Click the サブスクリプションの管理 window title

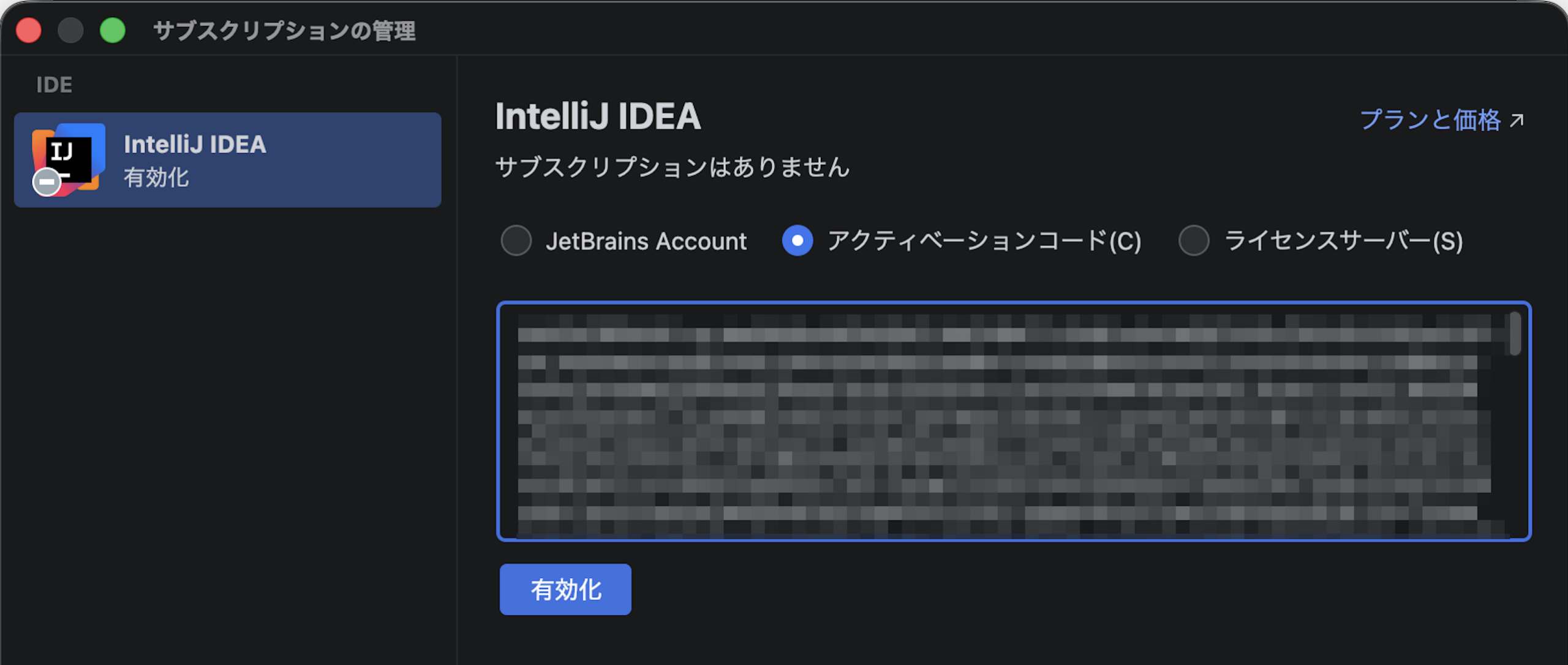[284, 31]
